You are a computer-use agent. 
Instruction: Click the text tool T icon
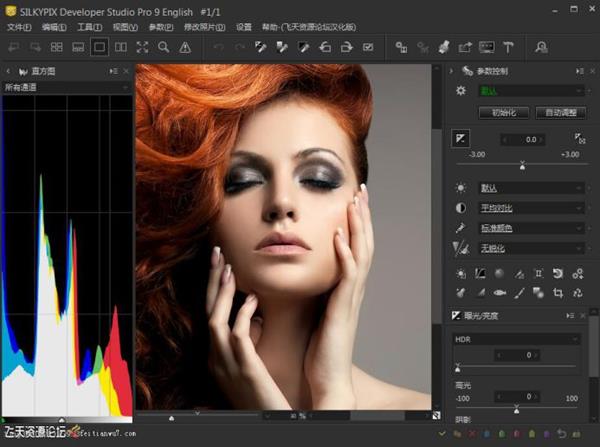point(508,47)
